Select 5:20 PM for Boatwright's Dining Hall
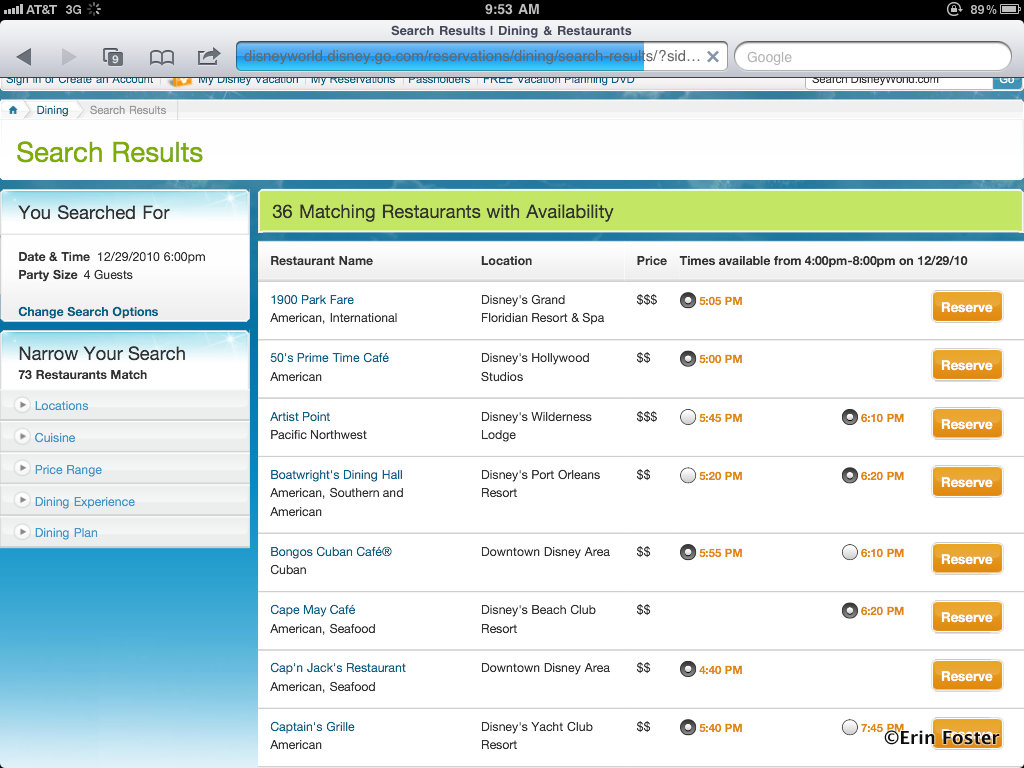The width and height of the screenshot is (1024, 768). (688, 476)
